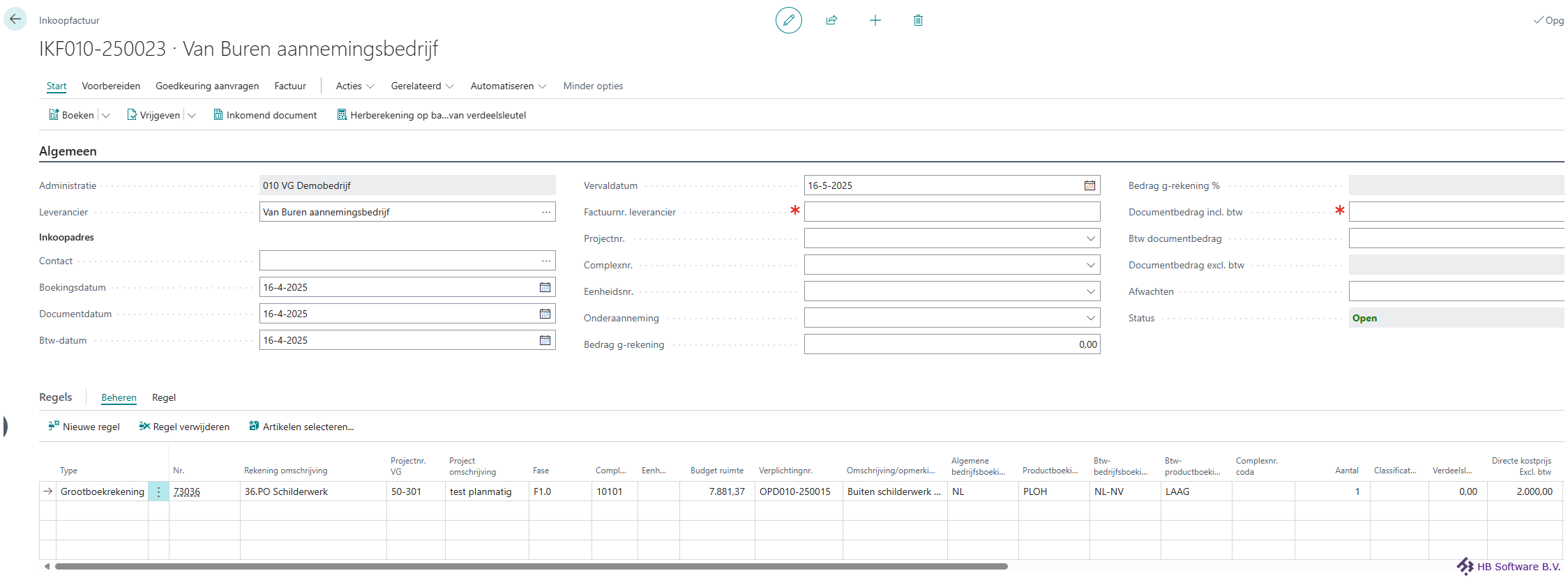Viewport: 1568px width, 580px height.
Task: Open calendar picker for Btw-datum
Action: pyautogui.click(x=545, y=340)
